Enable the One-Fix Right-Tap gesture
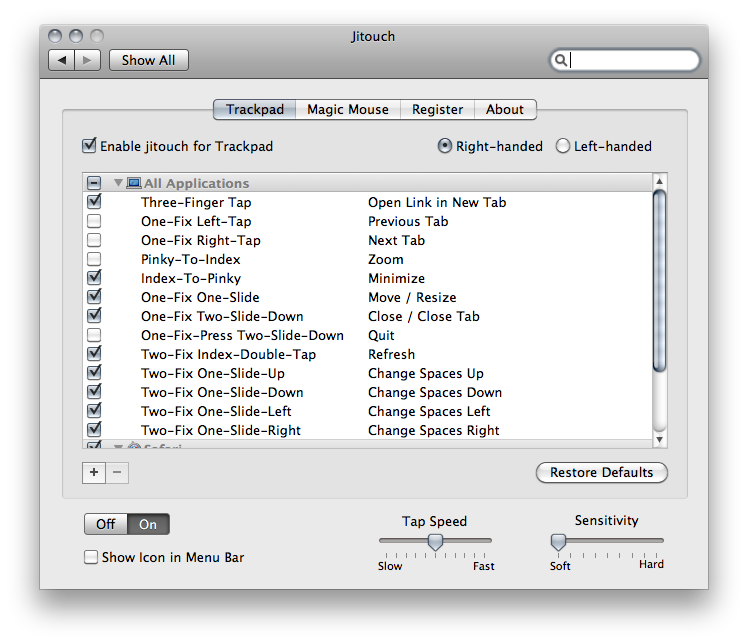Image resolution: width=748 pixels, height=644 pixels. click(x=94, y=240)
